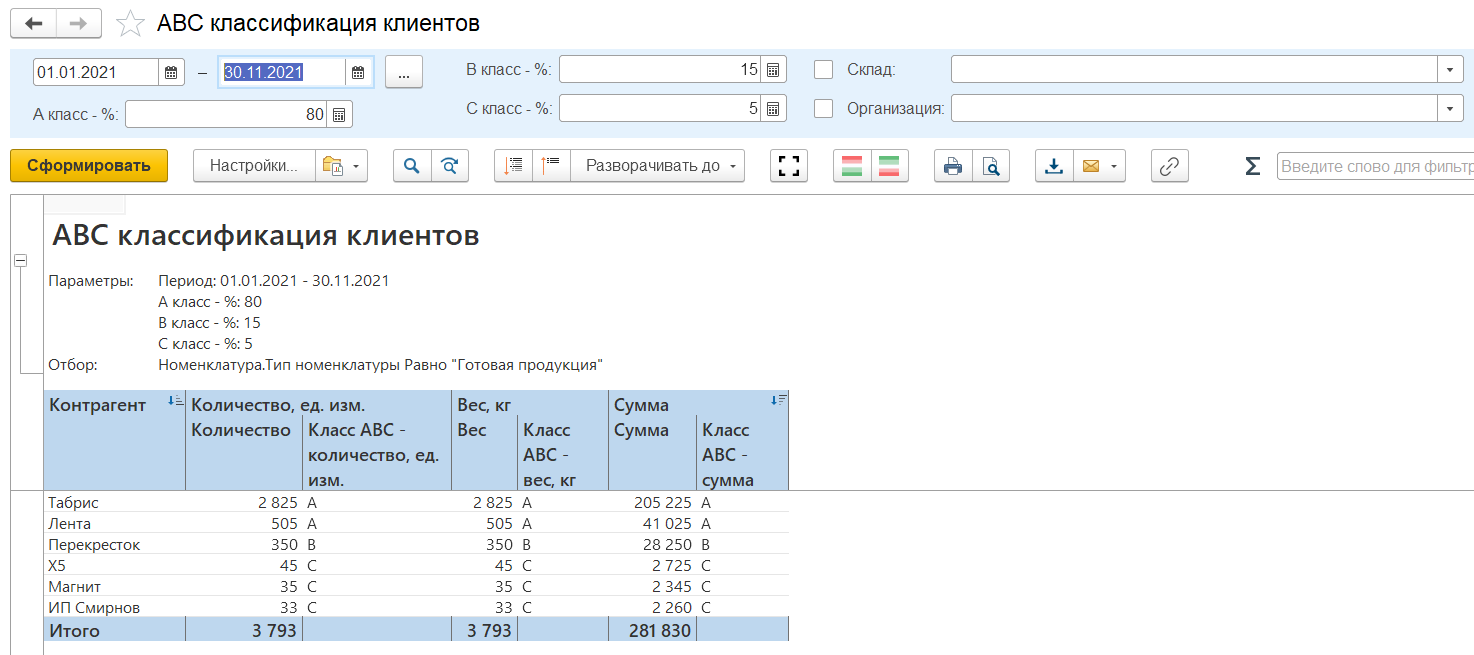Screen dimensions: 1474x655
Task: Open print preview icon
Action: tap(990, 166)
